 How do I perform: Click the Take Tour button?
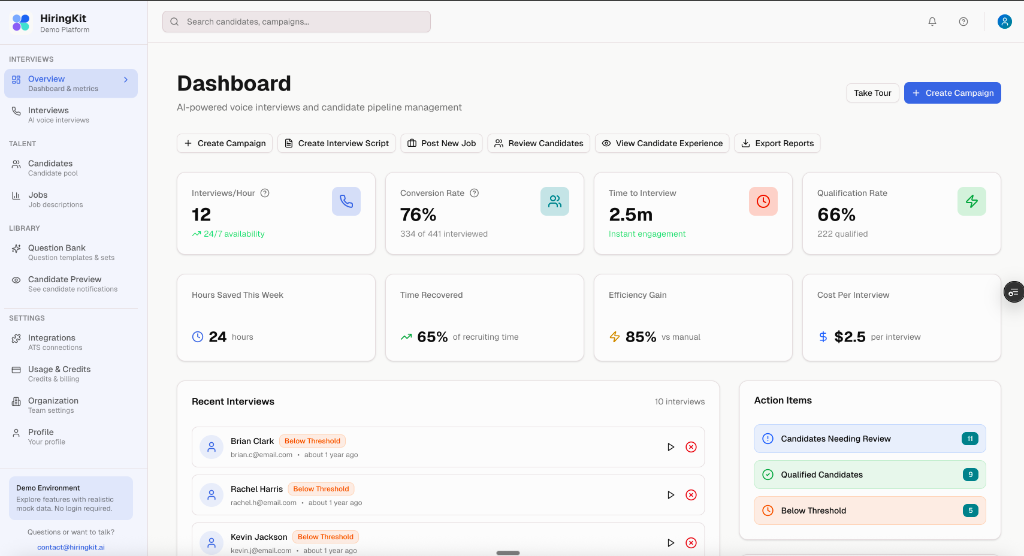(872, 93)
